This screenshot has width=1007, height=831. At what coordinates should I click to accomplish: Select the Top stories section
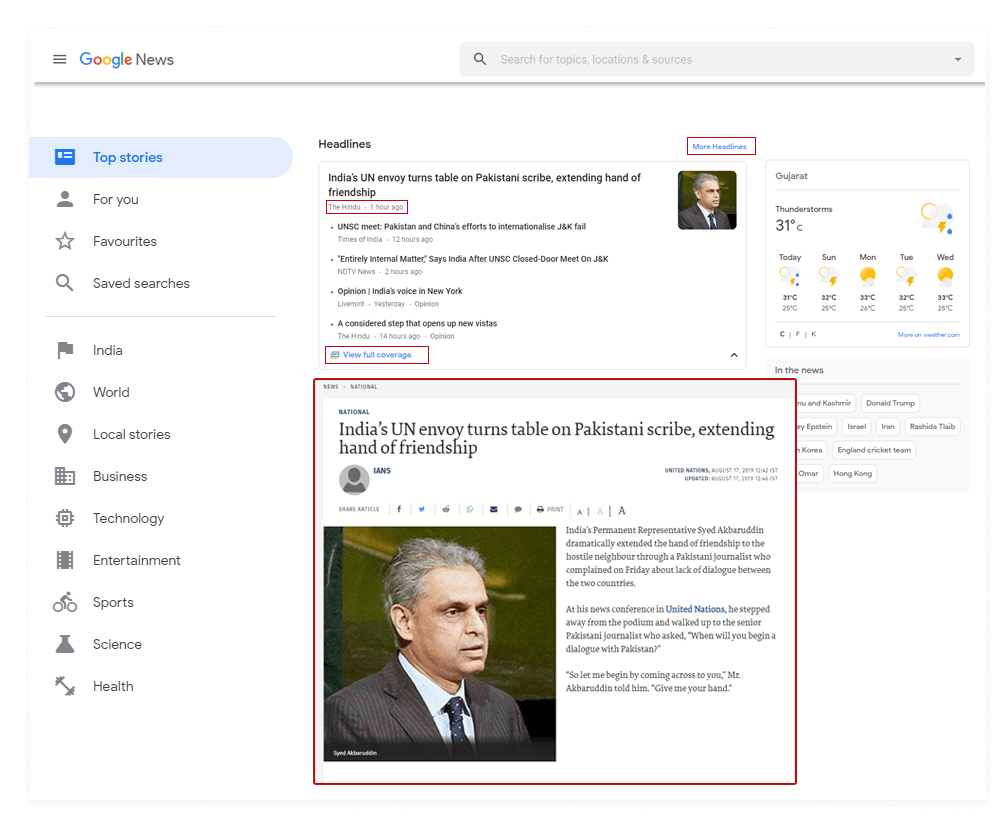pos(161,157)
